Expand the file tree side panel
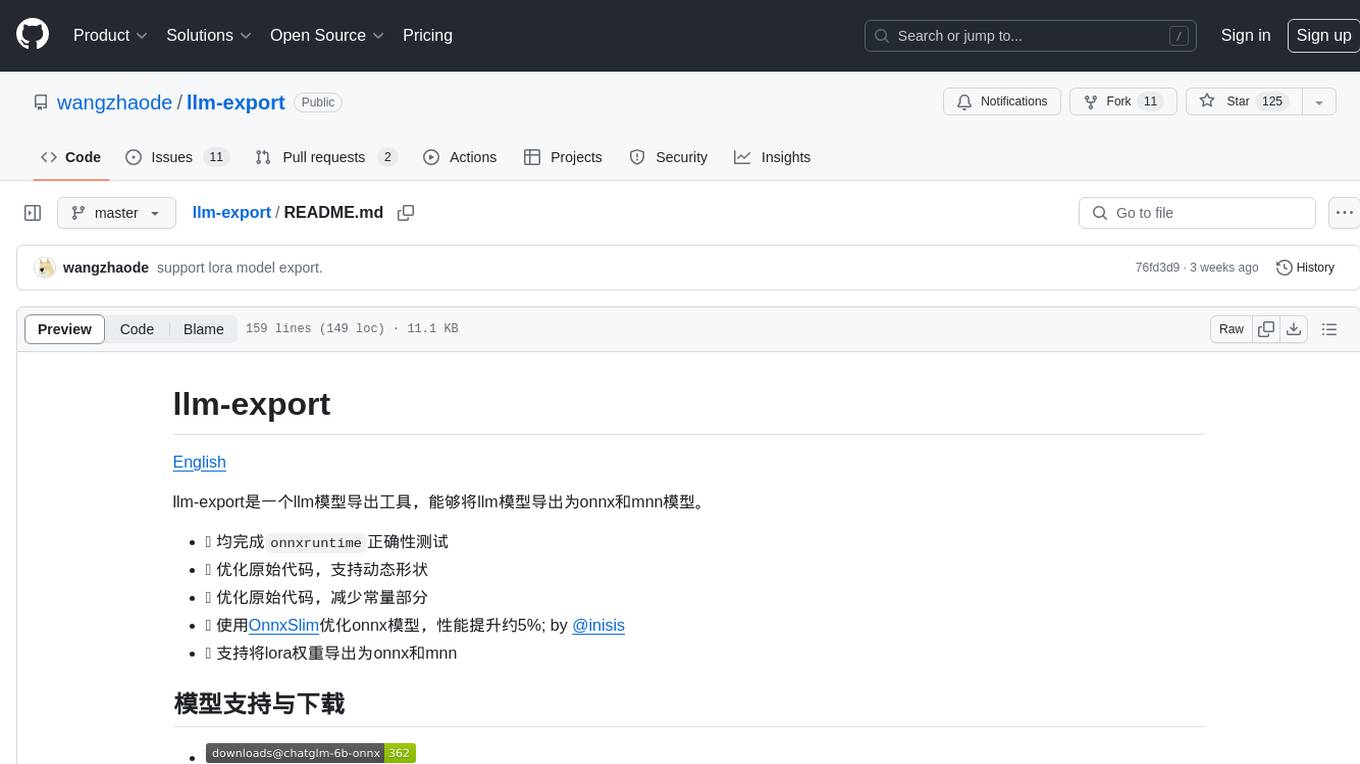This screenshot has width=1360, height=764. tap(33, 213)
